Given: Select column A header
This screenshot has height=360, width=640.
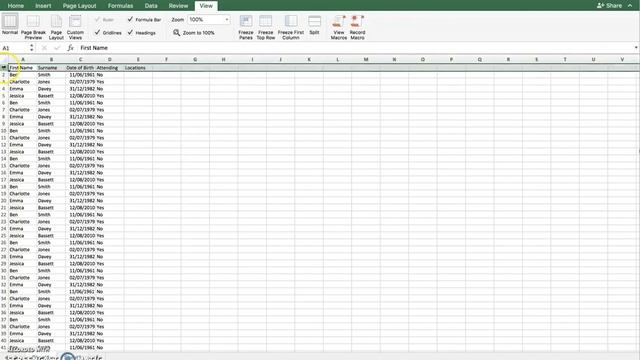Looking at the screenshot, I should coord(23,60).
